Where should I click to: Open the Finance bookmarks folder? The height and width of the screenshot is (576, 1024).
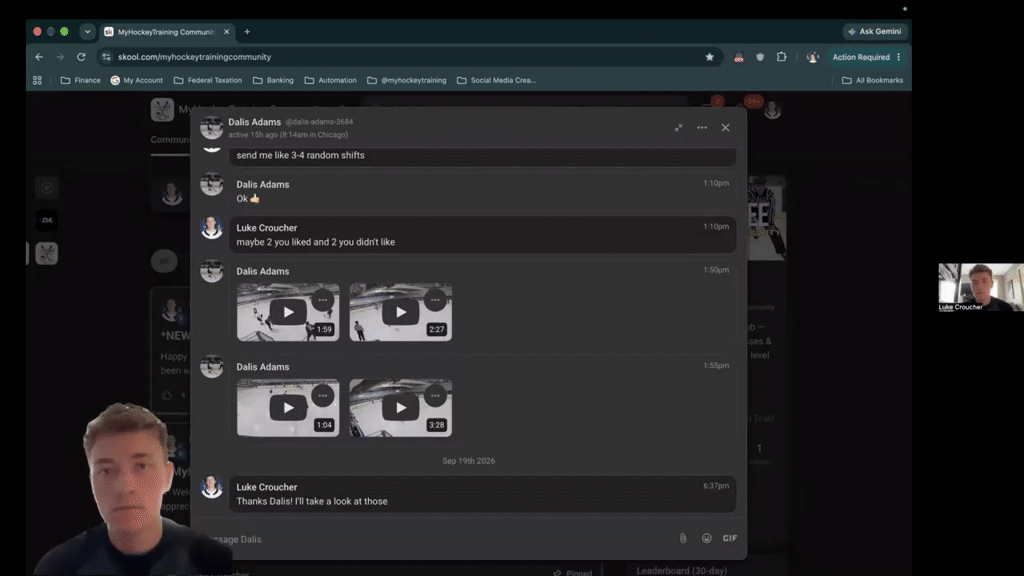coord(80,80)
